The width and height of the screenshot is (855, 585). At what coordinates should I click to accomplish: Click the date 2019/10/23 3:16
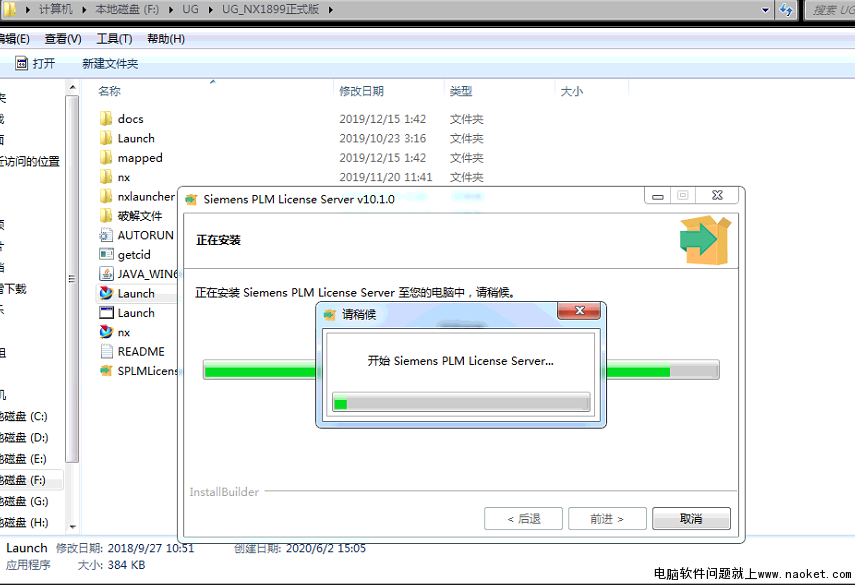pos(382,138)
